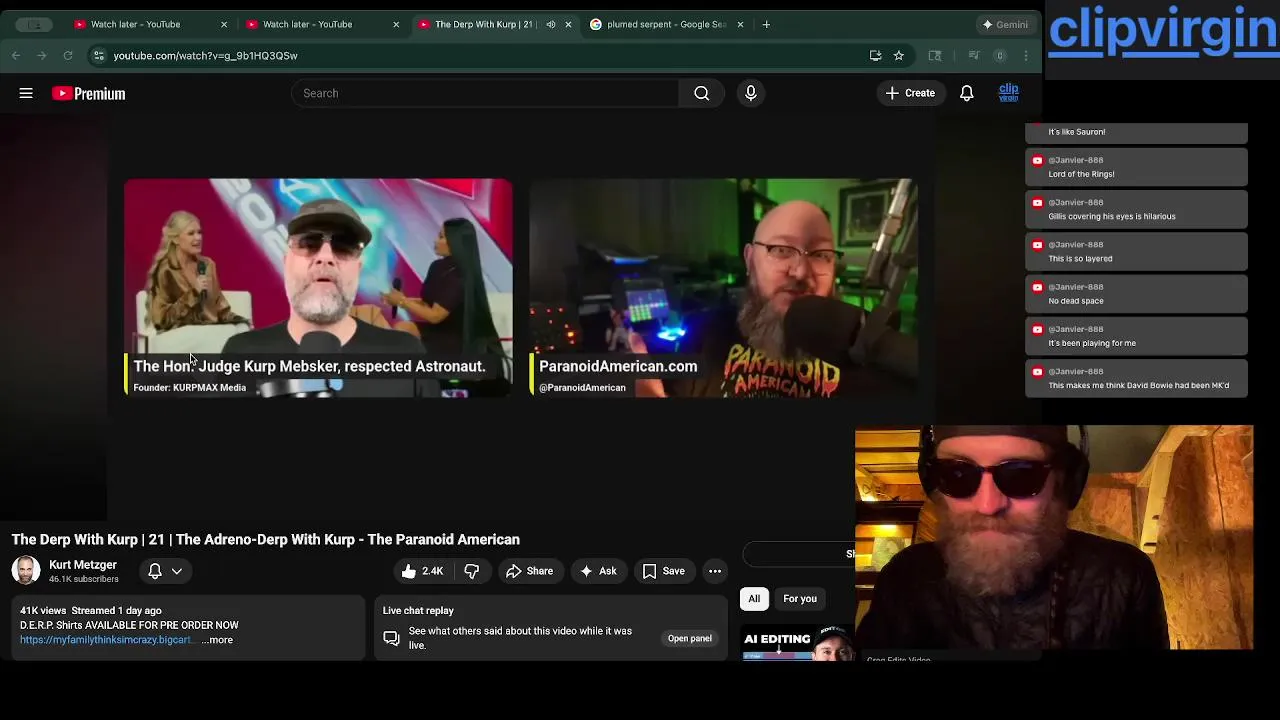Select the All filter chip
This screenshot has width=1280, height=720.
tap(754, 599)
